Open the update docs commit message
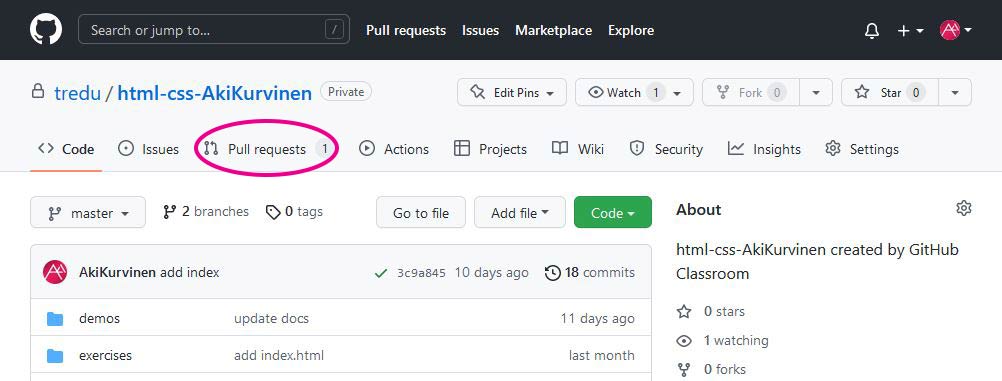The height and width of the screenshot is (381, 1002). [272, 318]
